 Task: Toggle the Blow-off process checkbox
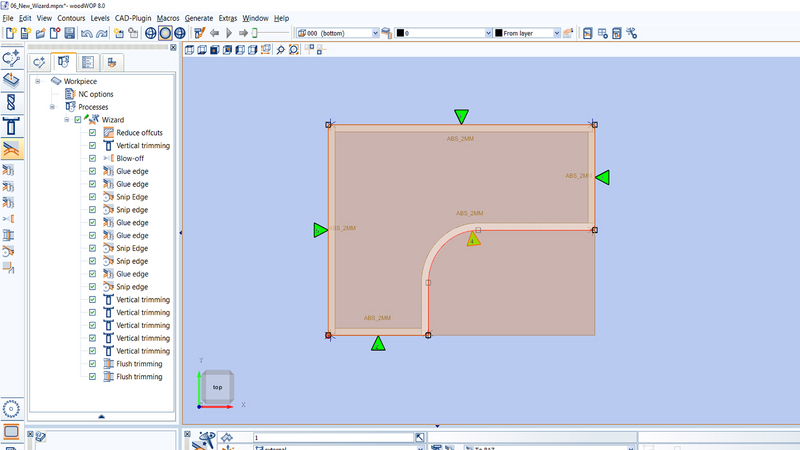[93, 158]
